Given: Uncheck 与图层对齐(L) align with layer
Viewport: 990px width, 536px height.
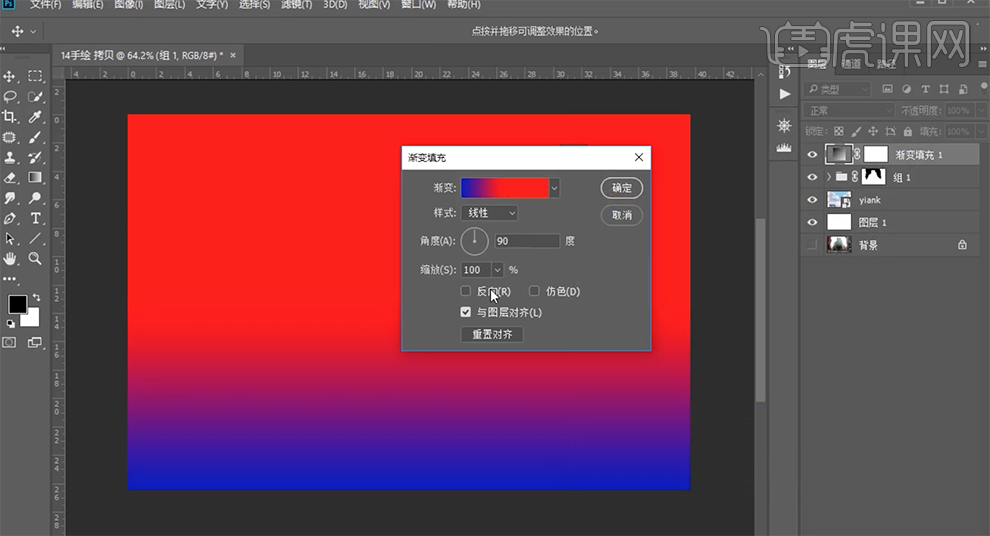Looking at the screenshot, I should coord(465,312).
